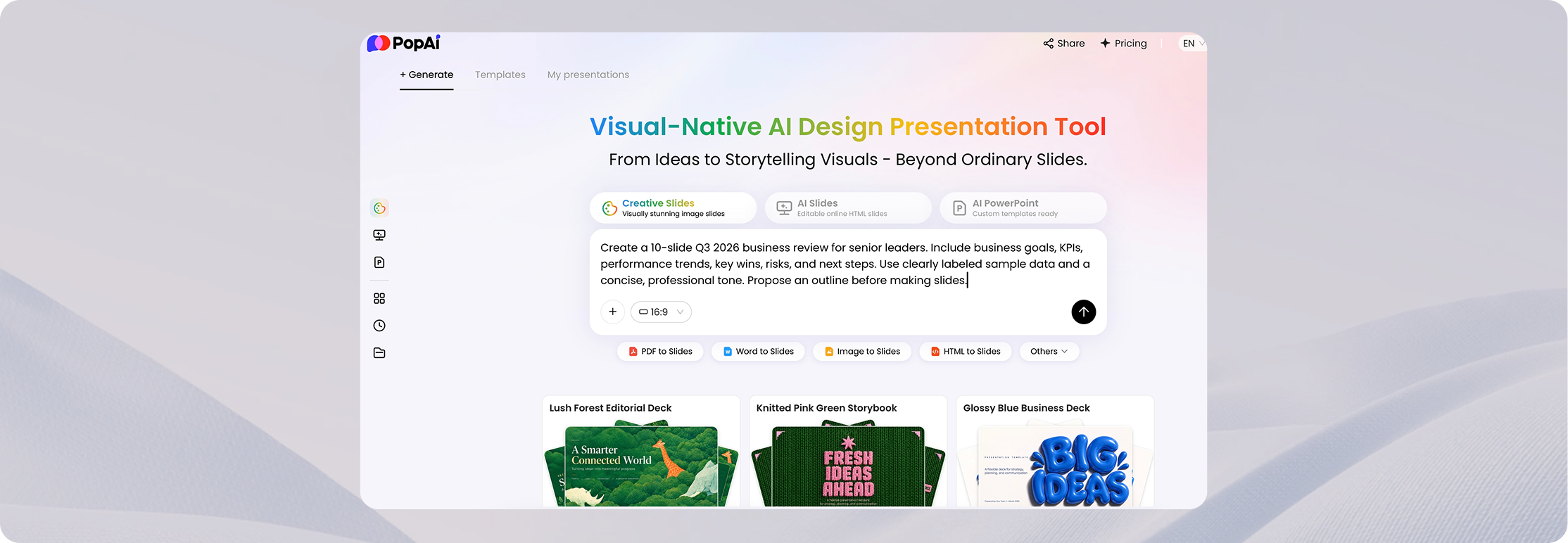Image resolution: width=1568 pixels, height=543 pixels.
Task: Click Image to Slides button
Action: [x=862, y=352]
